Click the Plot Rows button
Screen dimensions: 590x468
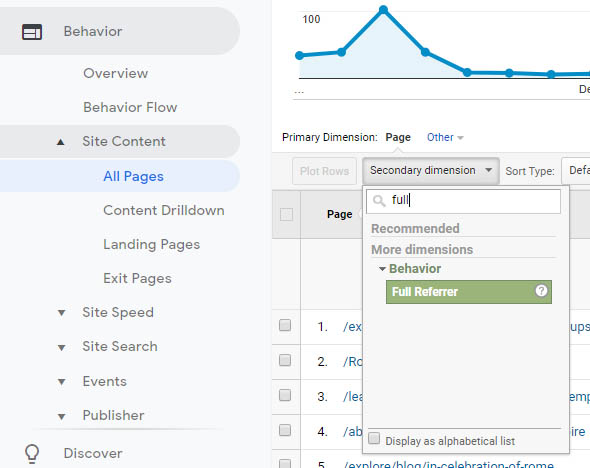324,171
